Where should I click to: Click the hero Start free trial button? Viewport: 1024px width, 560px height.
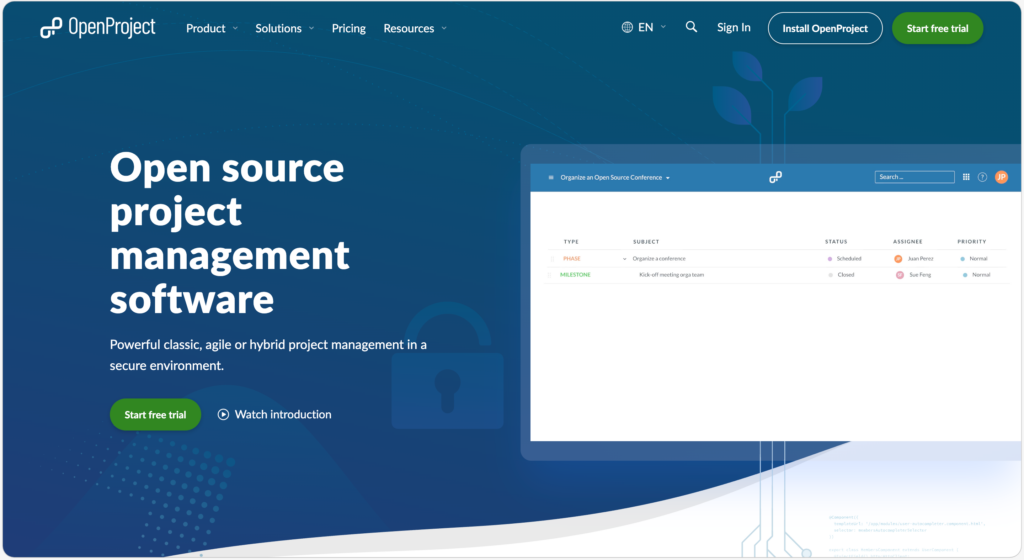[155, 414]
